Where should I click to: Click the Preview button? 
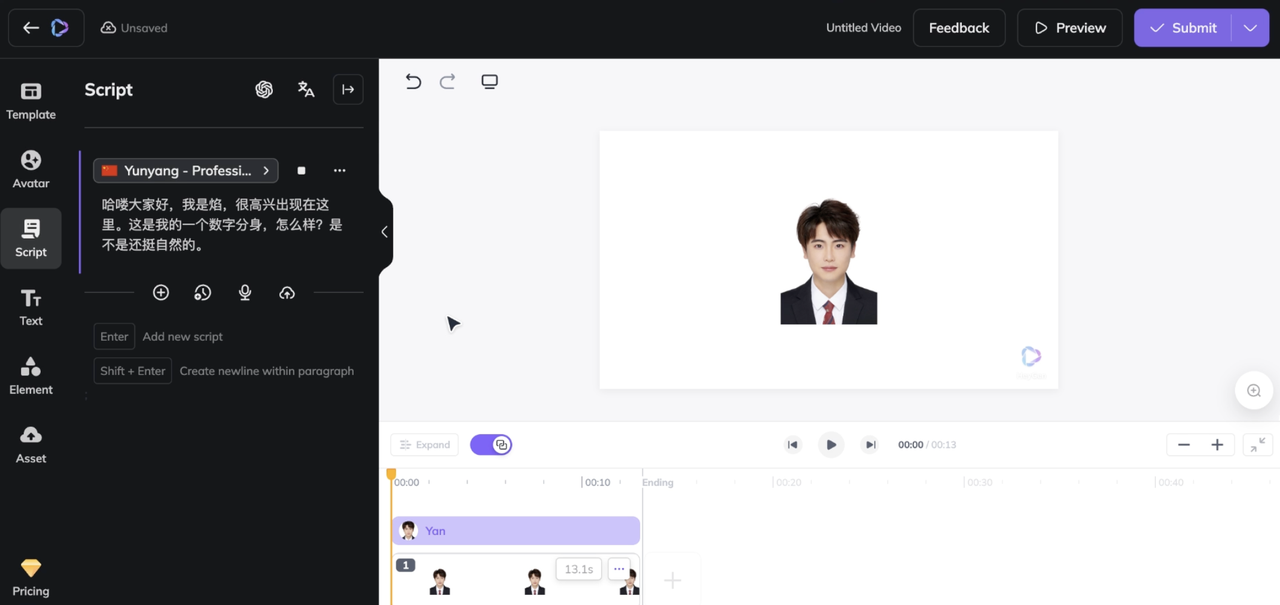1070,28
